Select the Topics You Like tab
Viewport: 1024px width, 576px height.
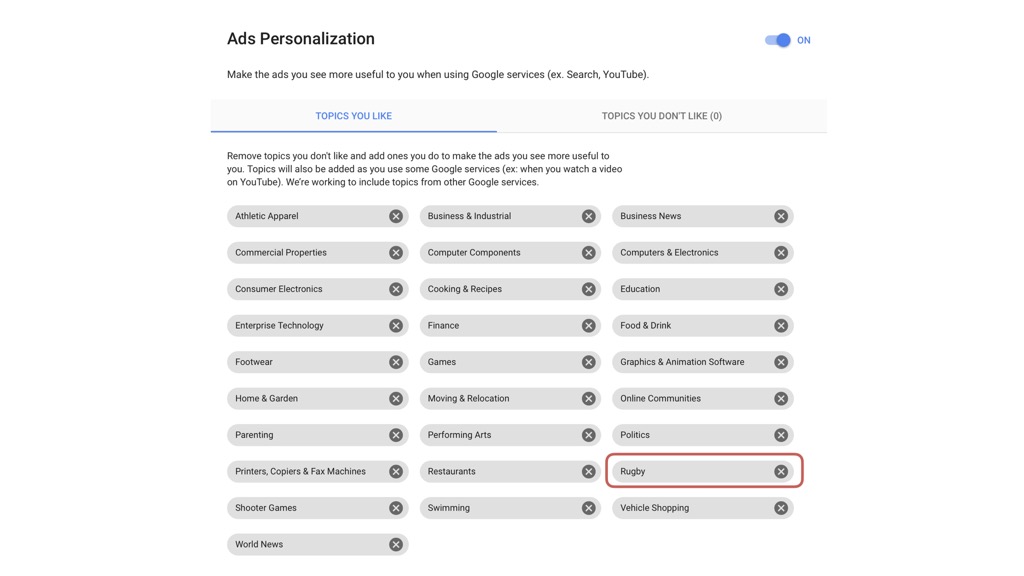353,116
